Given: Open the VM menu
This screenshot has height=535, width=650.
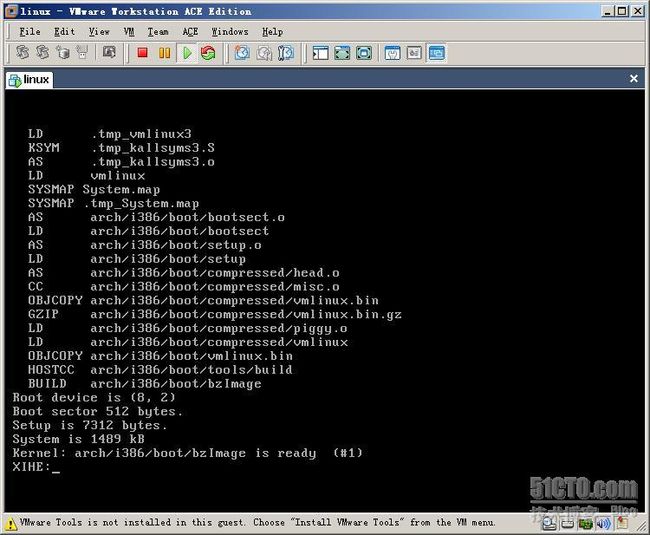Looking at the screenshot, I should click(x=129, y=31).
